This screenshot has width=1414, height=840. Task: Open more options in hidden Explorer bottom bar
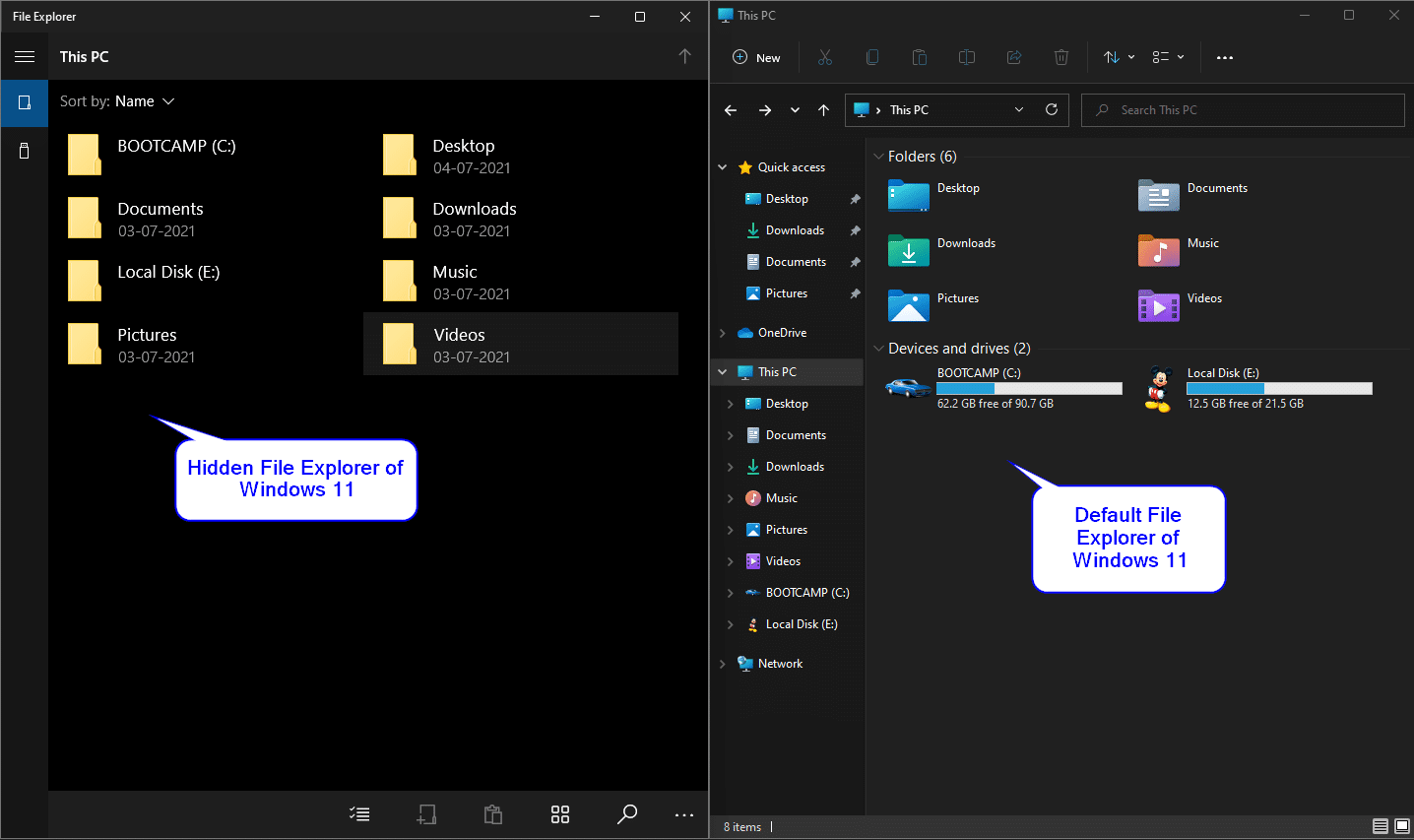point(684,814)
